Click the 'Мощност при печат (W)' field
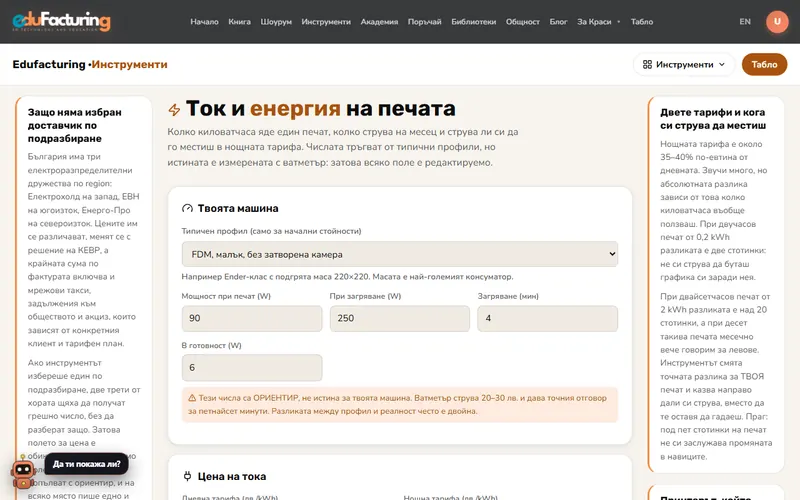The image size is (800, 500). click(x=252, y=318)
